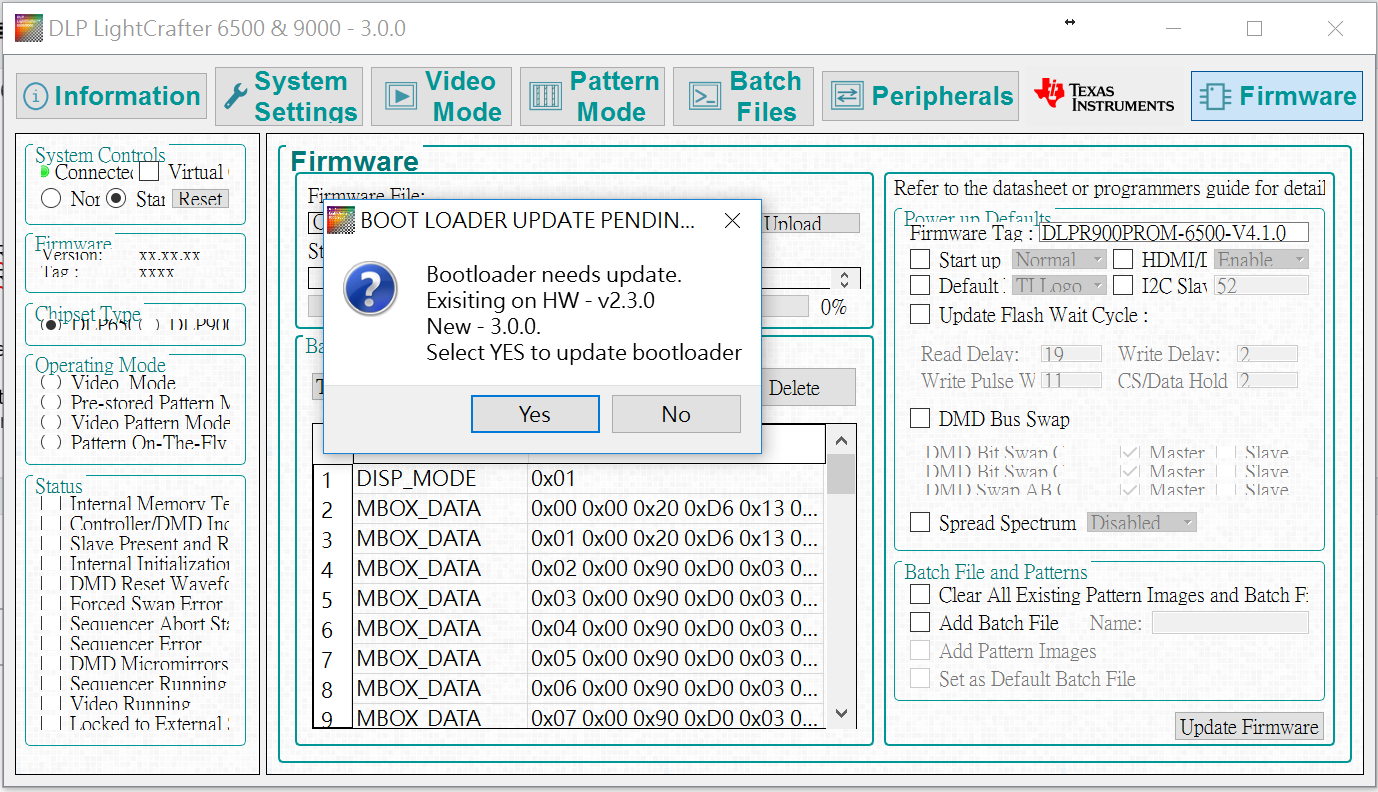This screenshot has height=792, width=1378.
Task: Go to the Batch Files tab
Action: [743, 97]
